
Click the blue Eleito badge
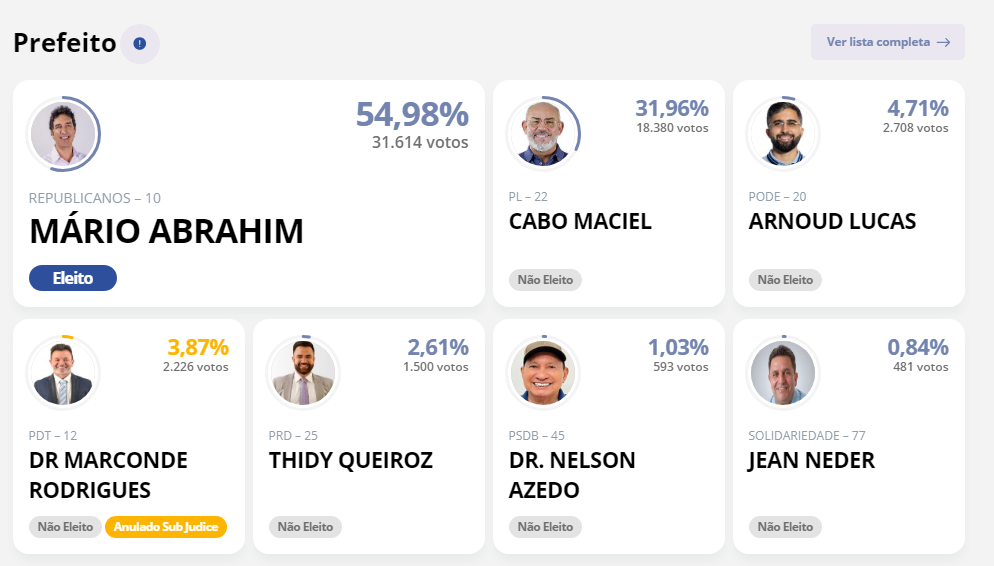click(x=73, y=278)
